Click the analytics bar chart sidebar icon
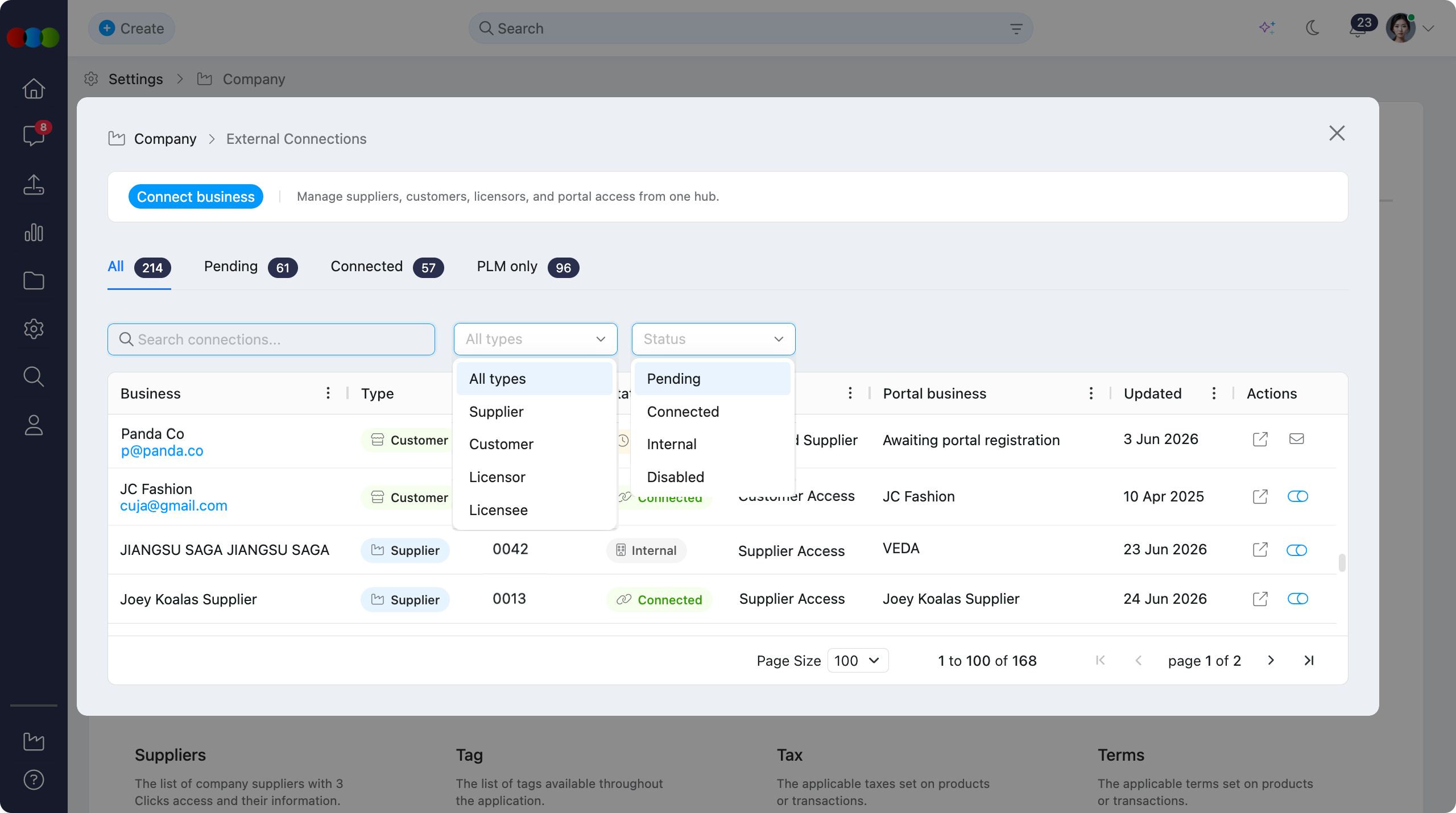Screen dimensions: 1456x813 pyautogui.click(x=34, y=233)
